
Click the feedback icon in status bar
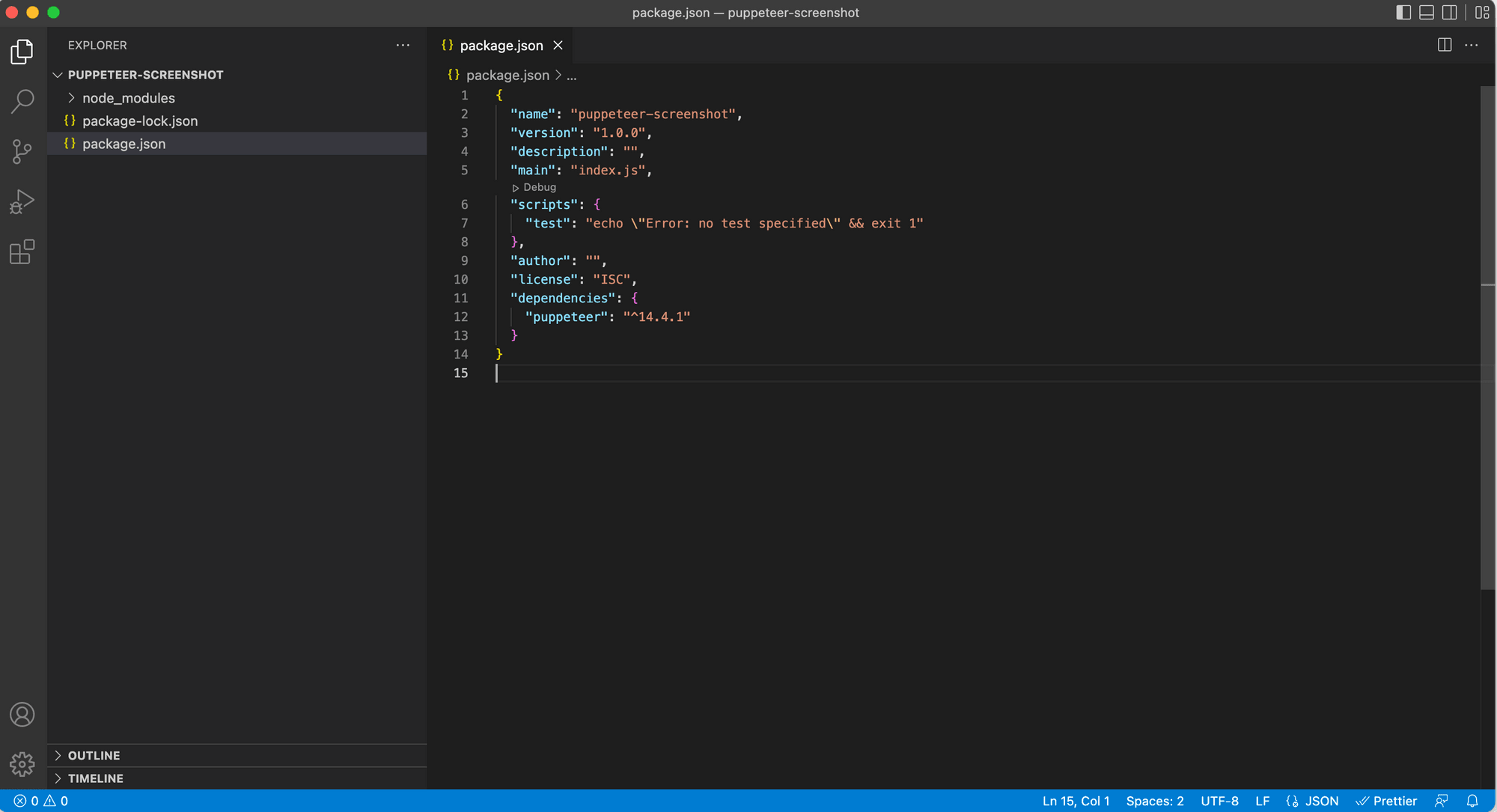coord(1442,801)
